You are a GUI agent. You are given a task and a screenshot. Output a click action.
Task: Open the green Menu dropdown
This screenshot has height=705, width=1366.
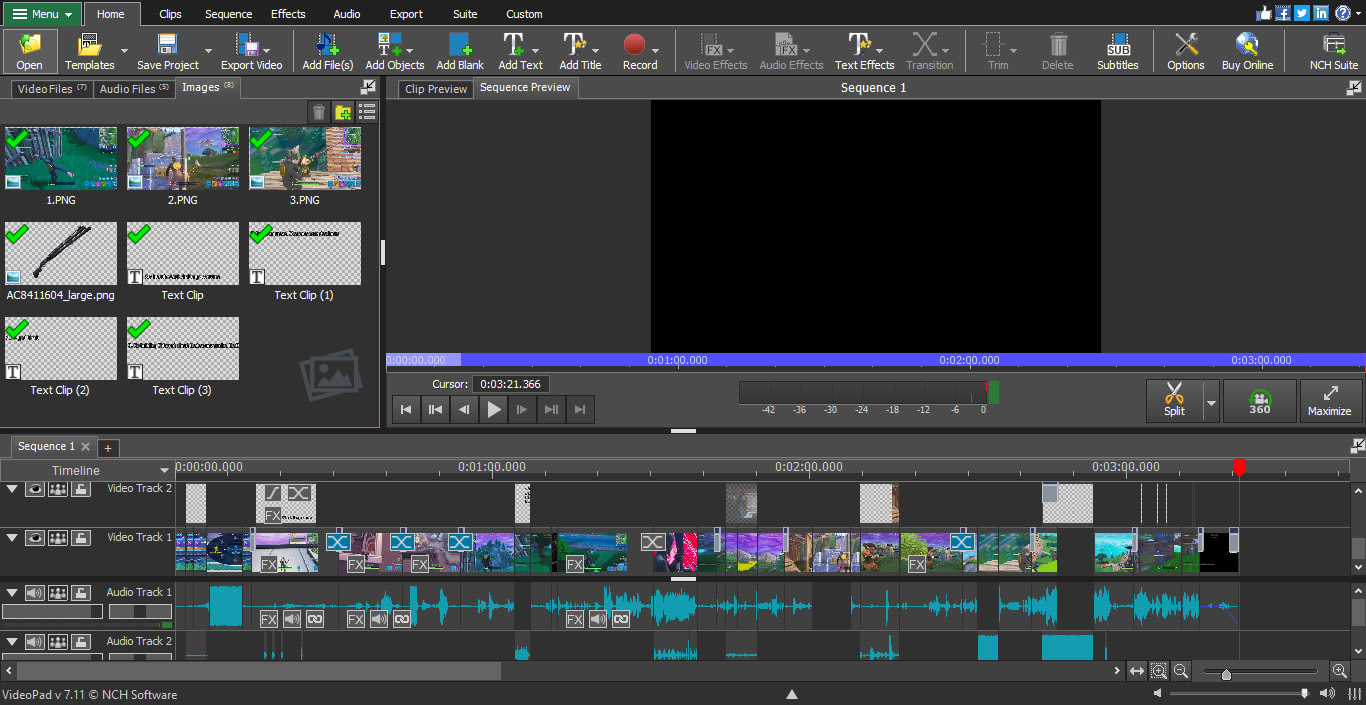(41, 14)
